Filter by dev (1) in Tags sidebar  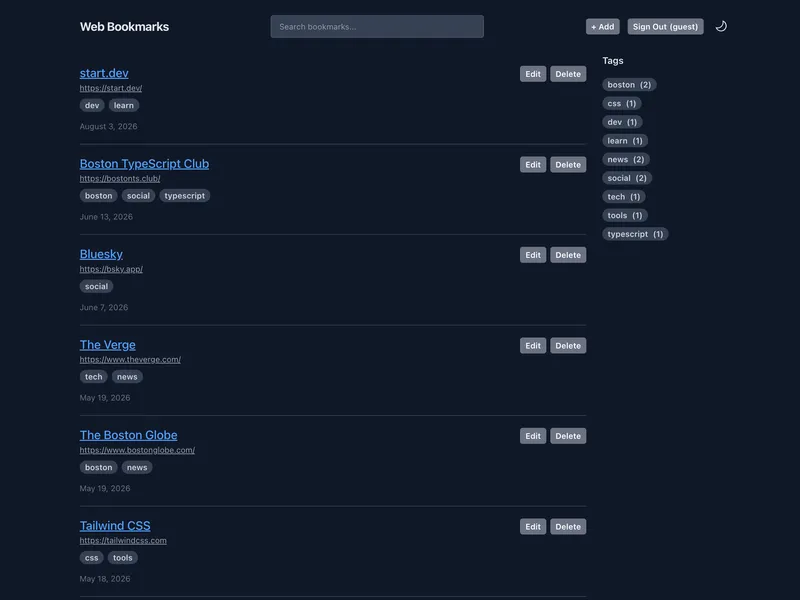coord(622,122)
